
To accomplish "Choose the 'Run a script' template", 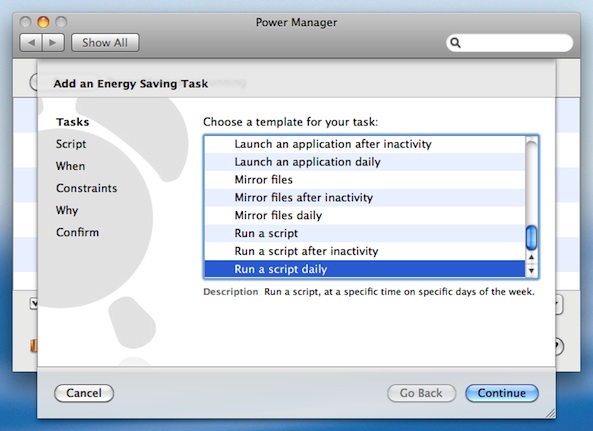I will [365, 233].
